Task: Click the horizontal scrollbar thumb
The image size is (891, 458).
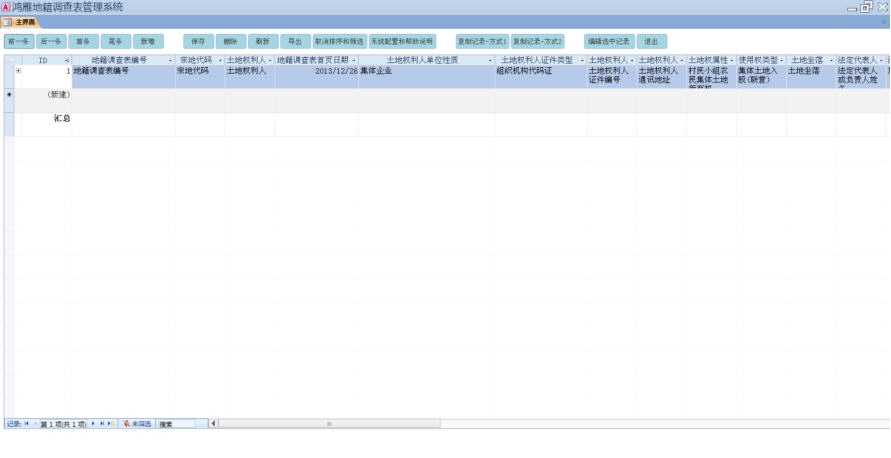Action: click(x=329, y=424)
